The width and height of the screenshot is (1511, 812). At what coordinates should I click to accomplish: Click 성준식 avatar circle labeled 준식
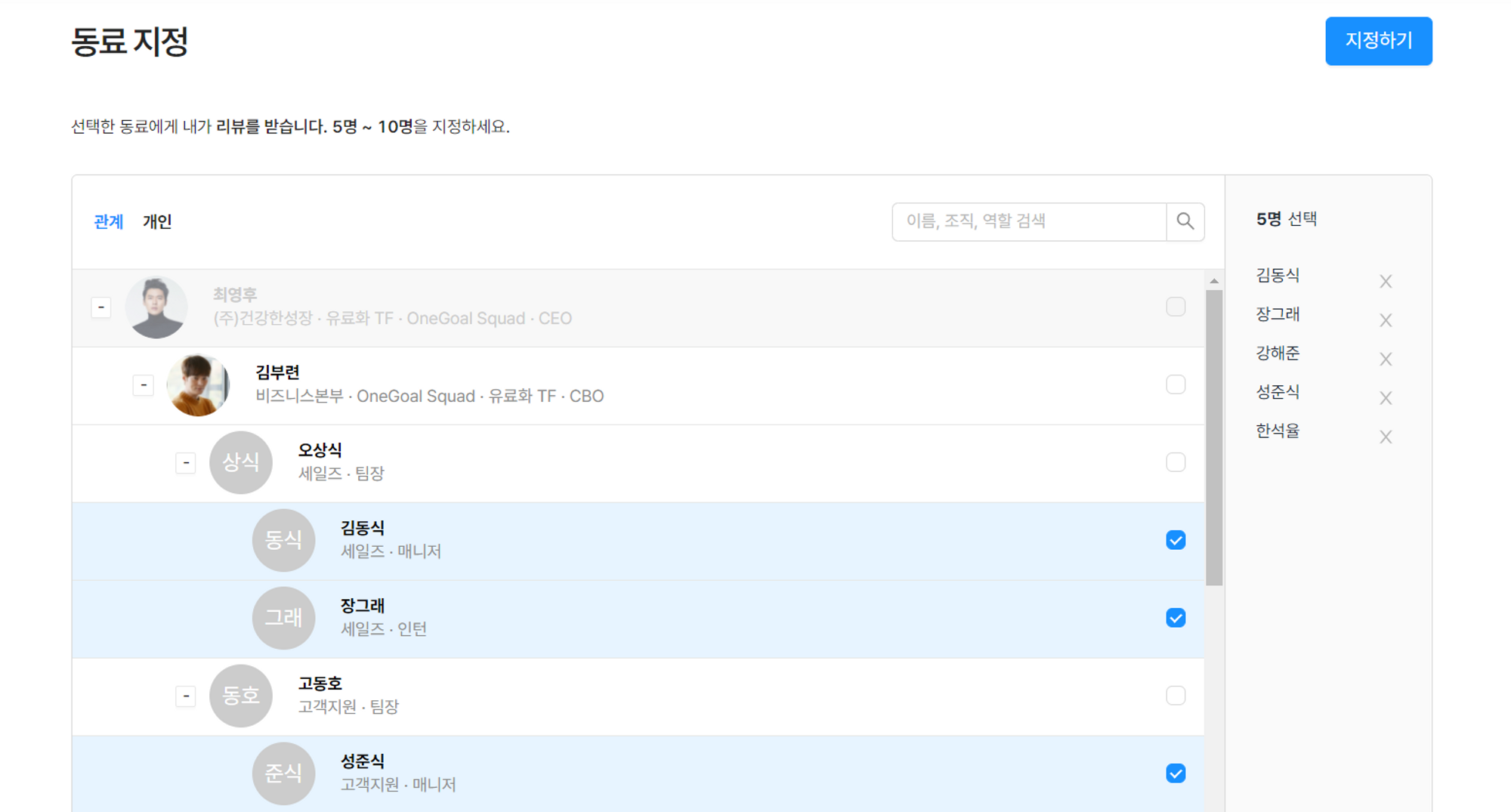point(283,773)
